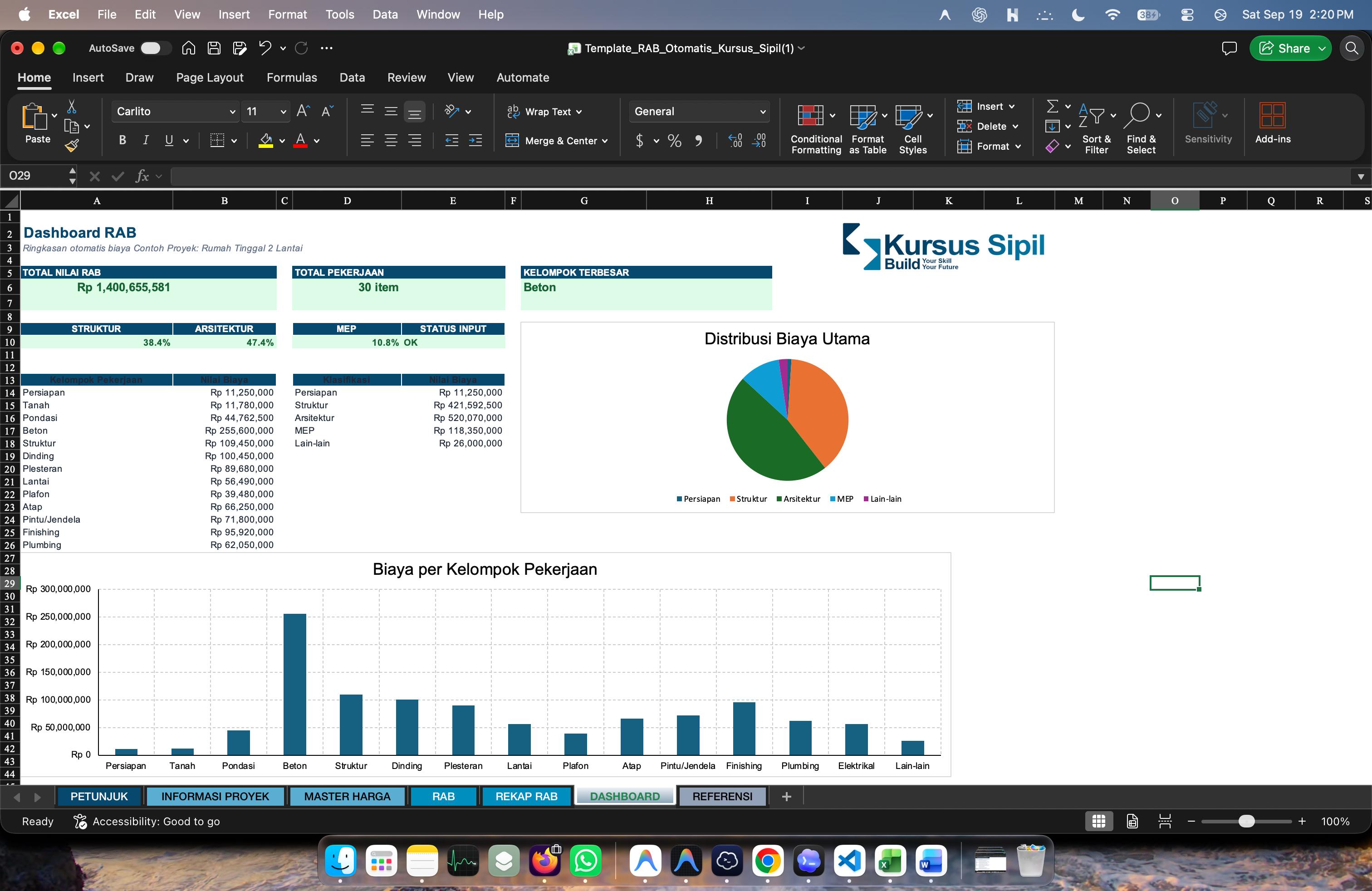This screenshot has width=1372, height=891.
Task: Add a new sheet with plus button
Action: pyautogui.click(x=786, y=797)
